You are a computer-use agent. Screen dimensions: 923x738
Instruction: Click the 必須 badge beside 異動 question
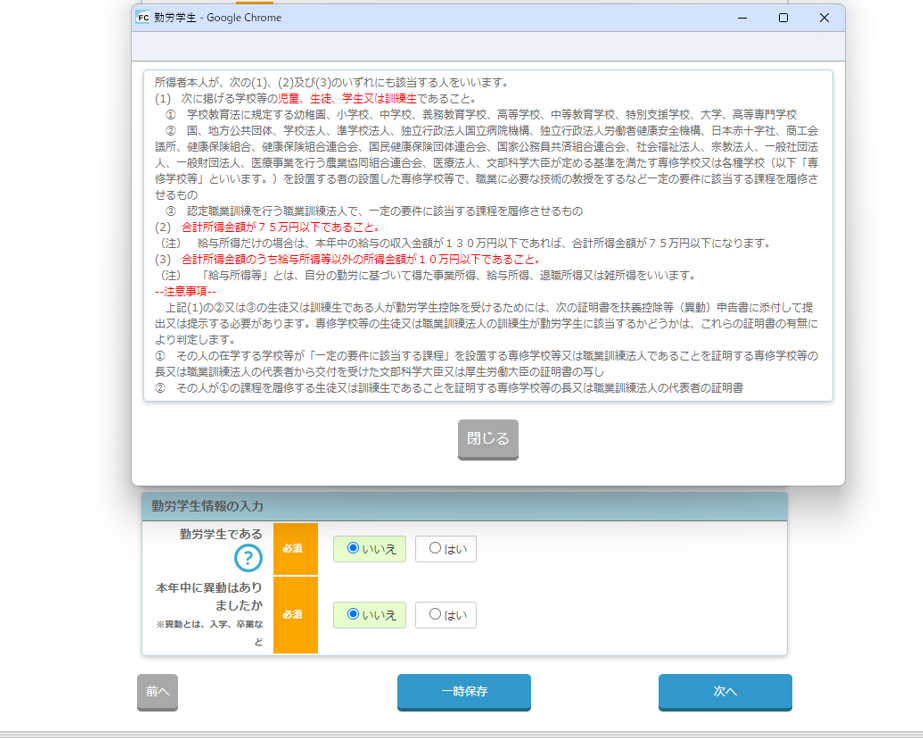295,615
